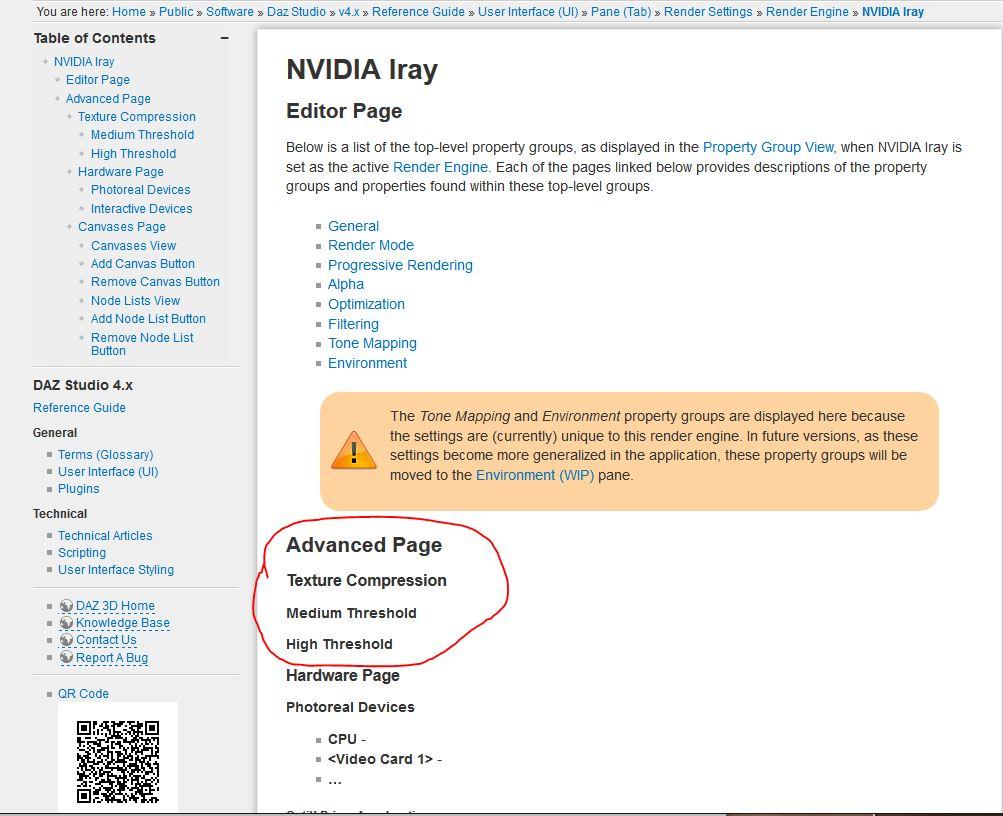Jump to Advanced Page in contents
Screen dimensions: 1003x816
tap(108, 99)
